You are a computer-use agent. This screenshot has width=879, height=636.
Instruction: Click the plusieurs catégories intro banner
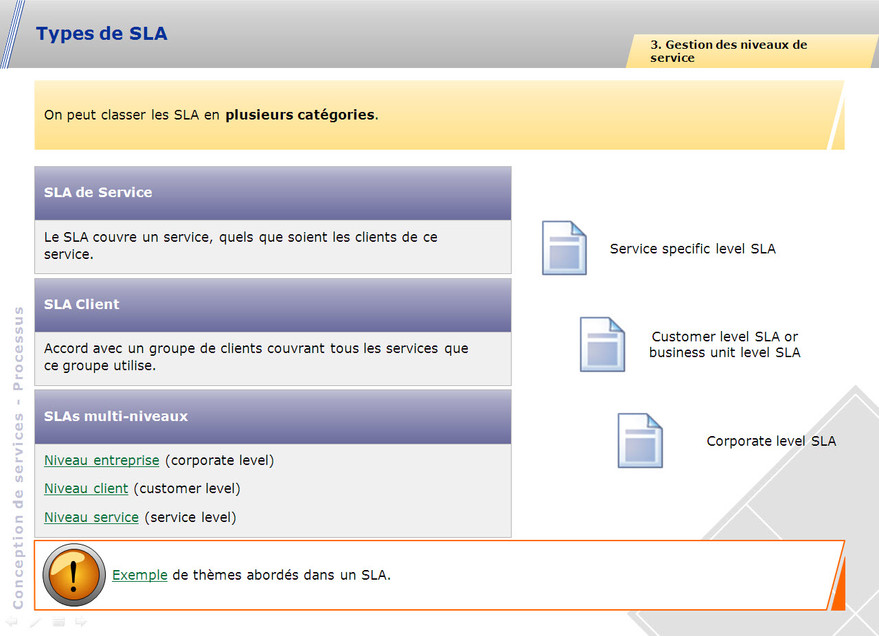[439, 115]
